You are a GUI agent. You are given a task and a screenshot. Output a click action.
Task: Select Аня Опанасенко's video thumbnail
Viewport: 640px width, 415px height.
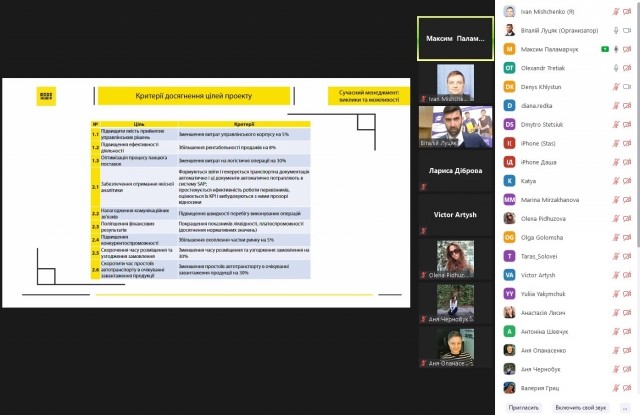455,347
